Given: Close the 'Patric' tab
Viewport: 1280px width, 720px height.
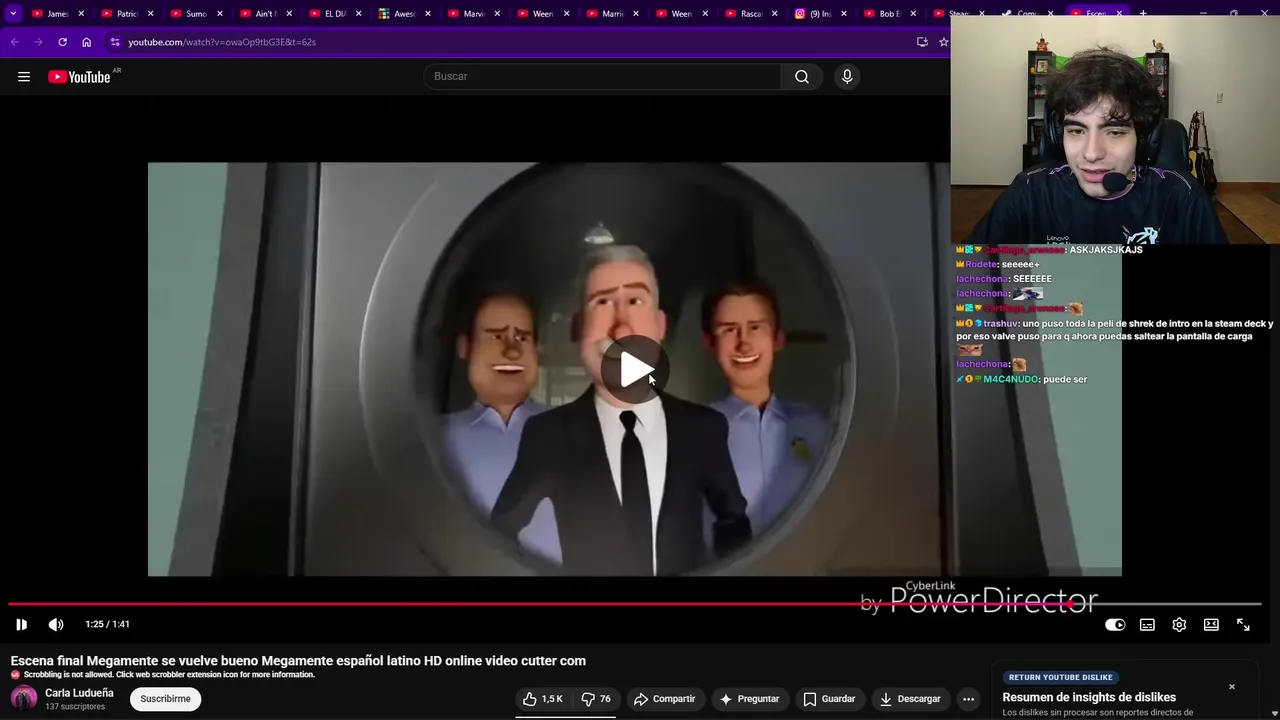Looking at the screenshot, I should click(150, 14).
